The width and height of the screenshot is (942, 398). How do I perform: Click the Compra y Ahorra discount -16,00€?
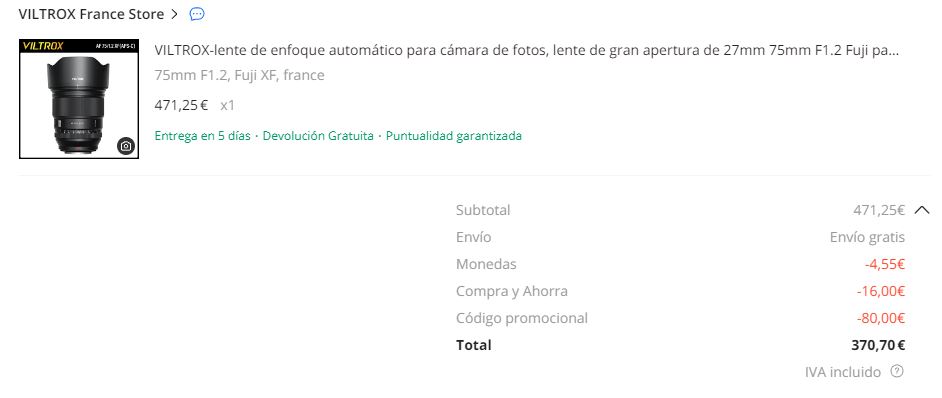880,291
